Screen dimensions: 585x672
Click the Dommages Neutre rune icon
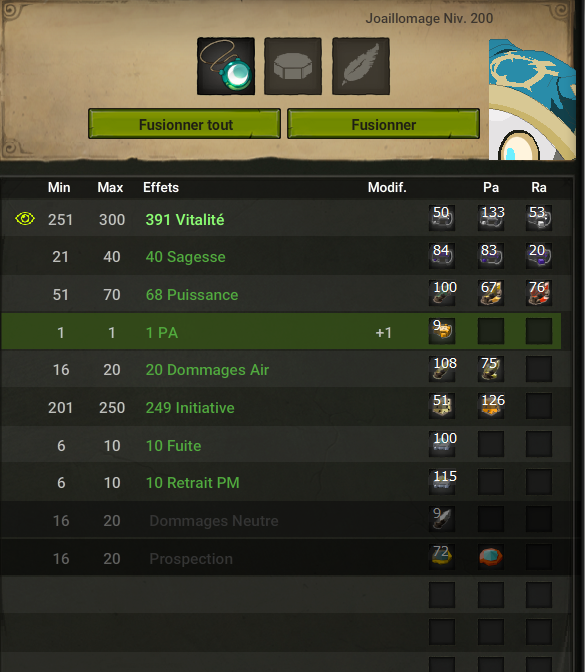coord(442,519)
